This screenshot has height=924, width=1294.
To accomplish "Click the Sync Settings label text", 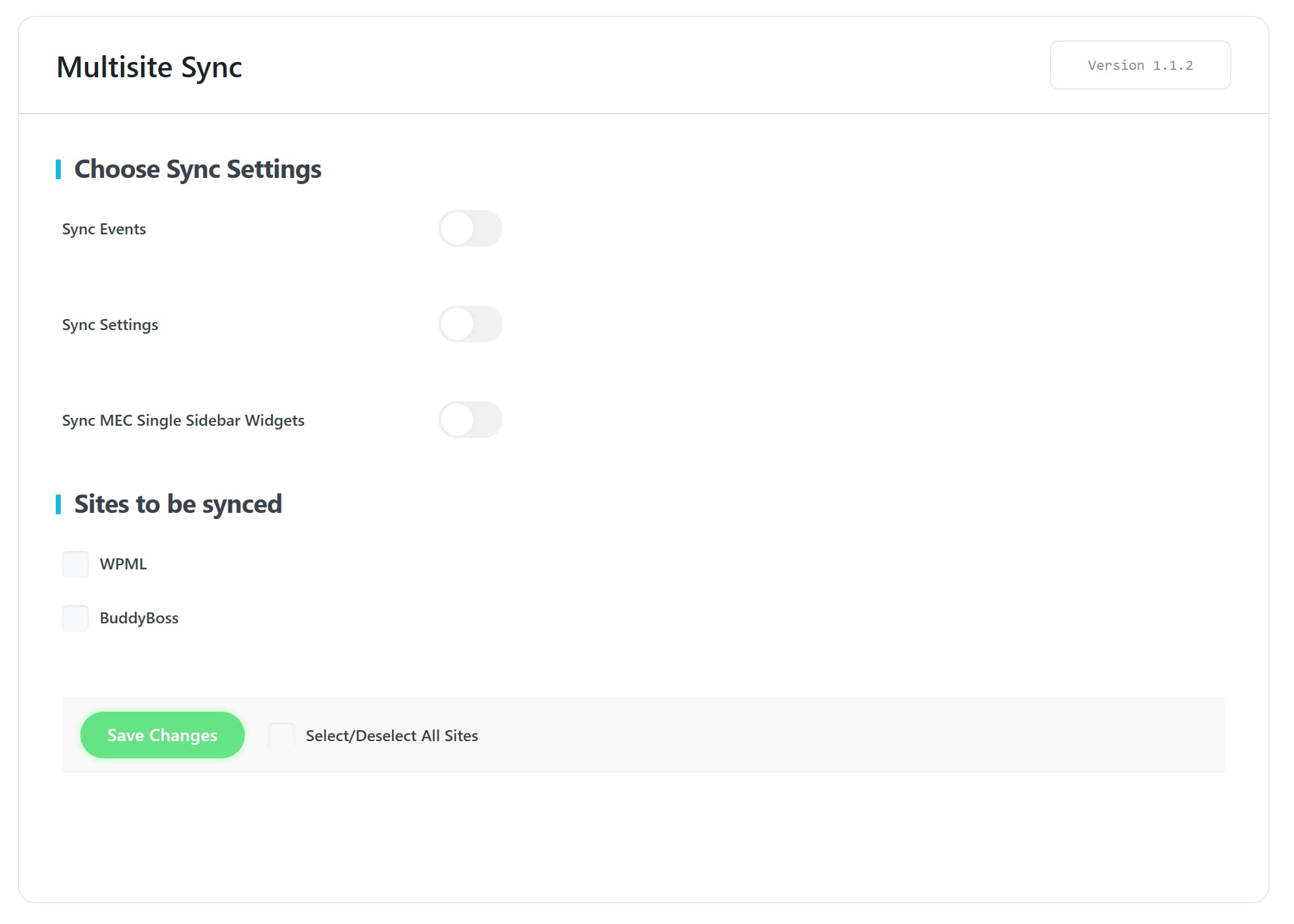I will tap(110, 325).
